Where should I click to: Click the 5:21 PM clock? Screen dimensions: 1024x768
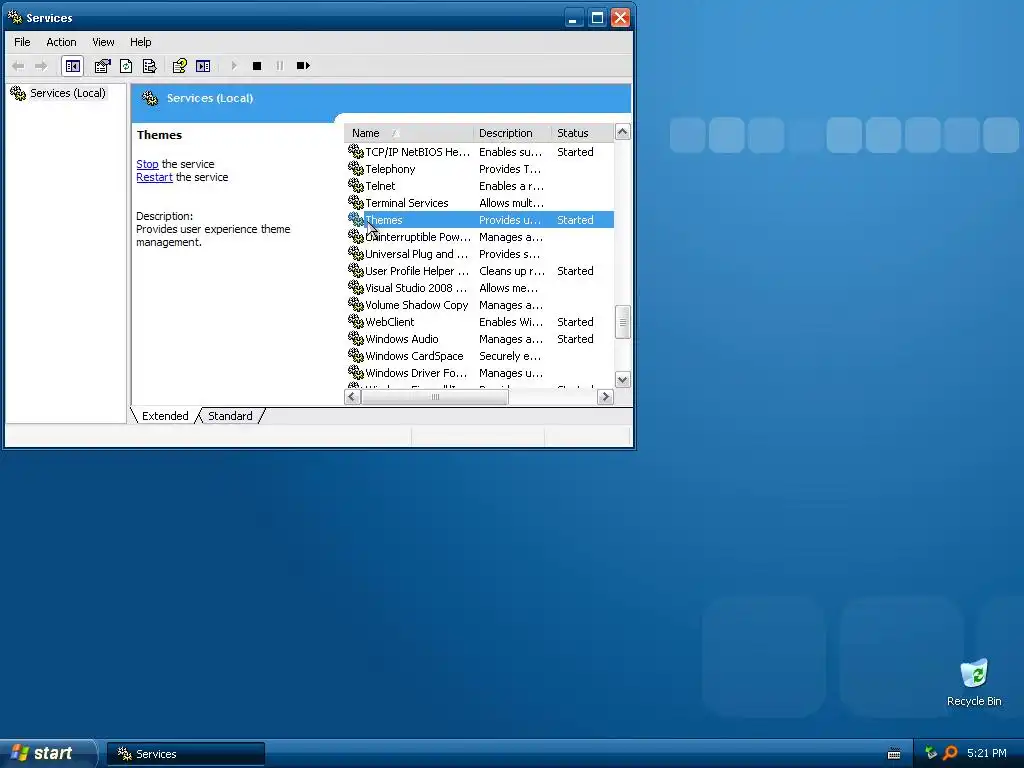(987, 753)
